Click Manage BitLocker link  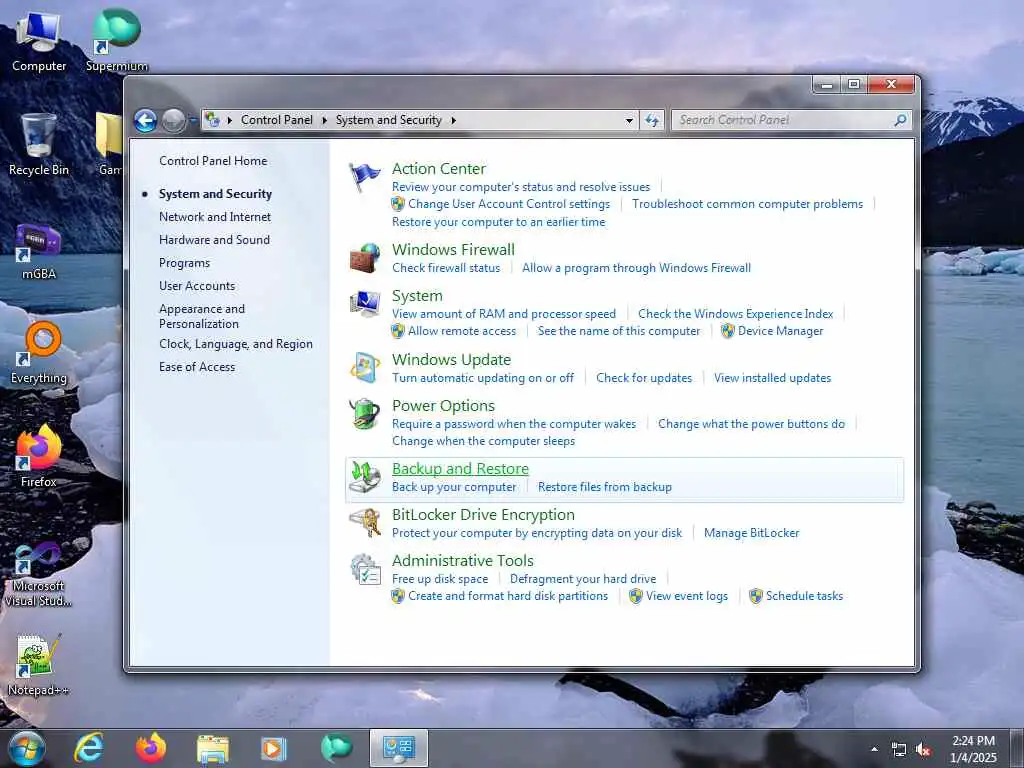[752, 533]
